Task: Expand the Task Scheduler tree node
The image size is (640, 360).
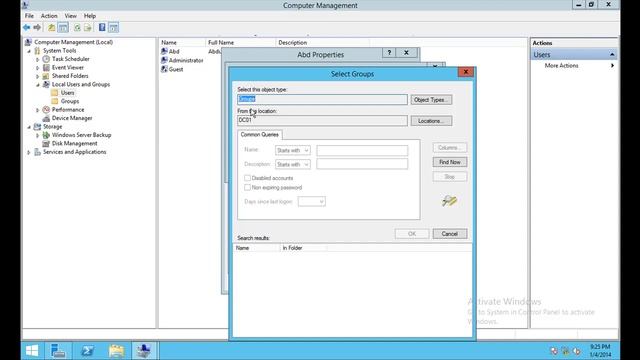Action: pos(38,60)
